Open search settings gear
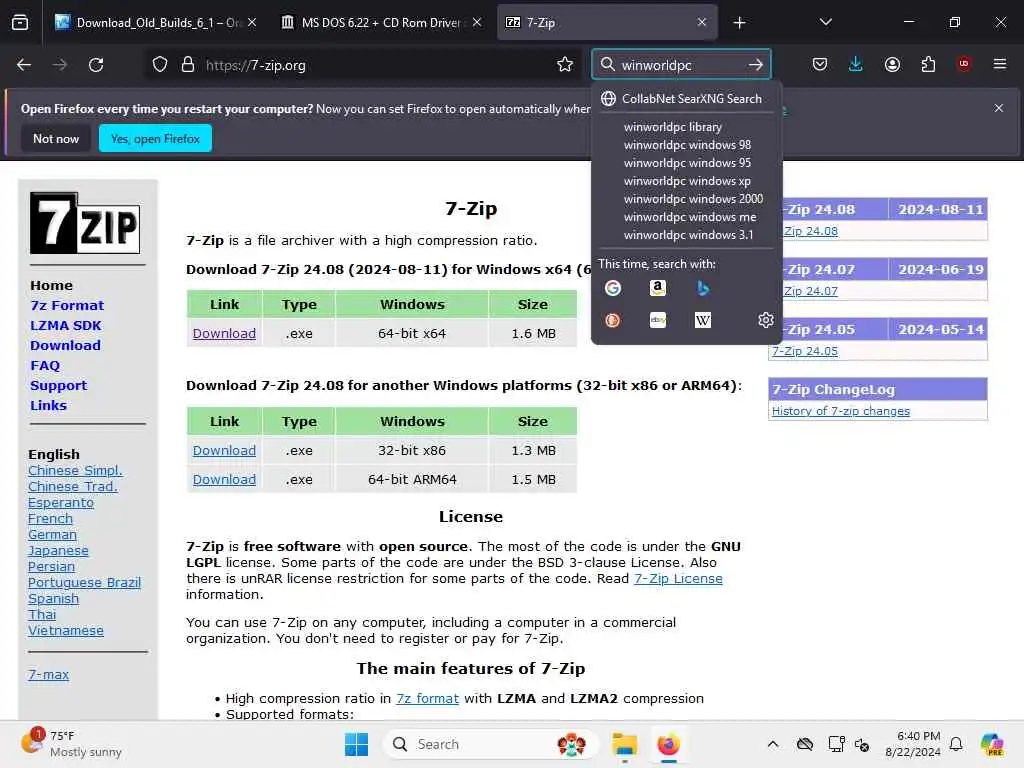 (765, 320)
